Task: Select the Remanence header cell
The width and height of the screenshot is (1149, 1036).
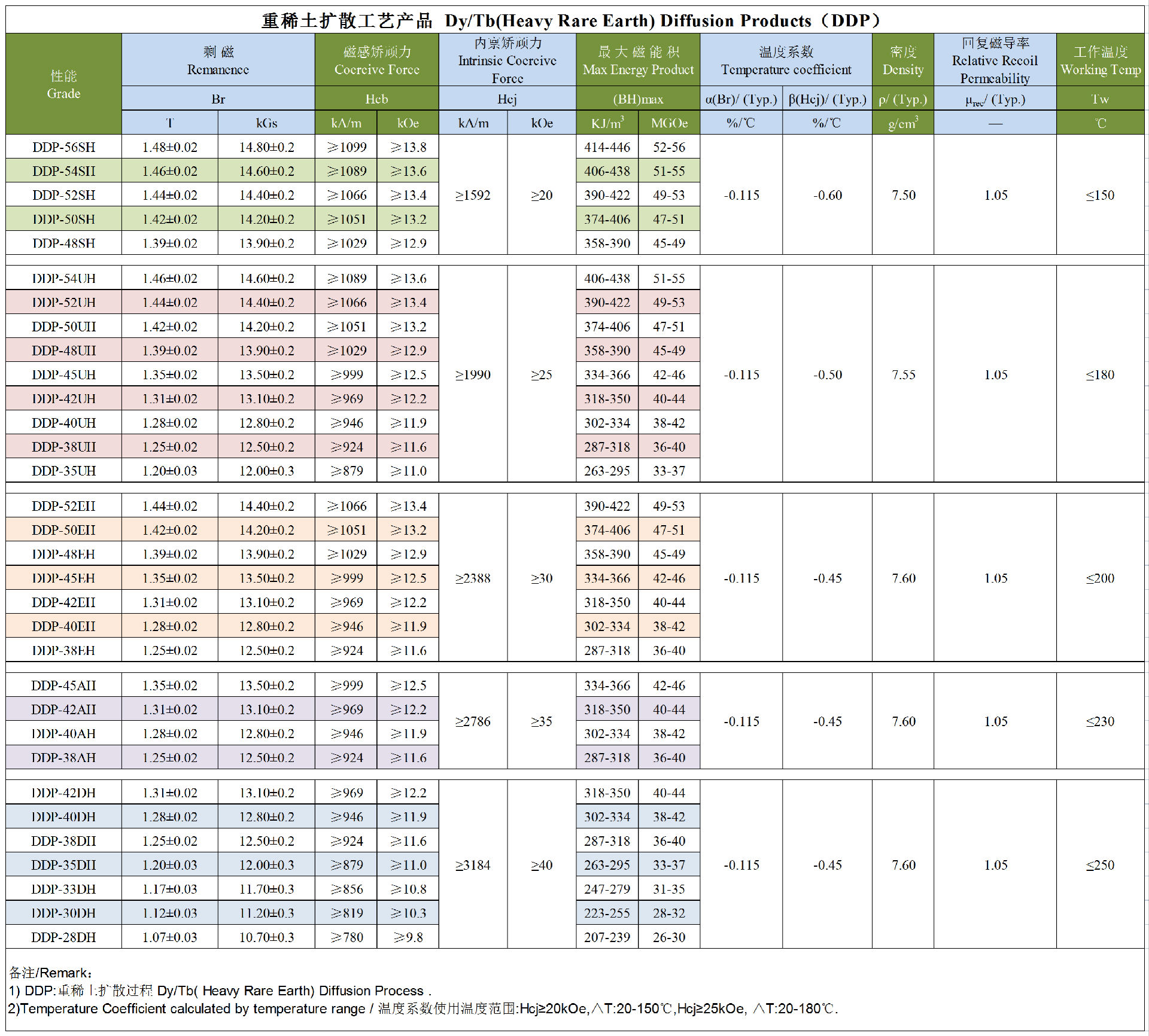Action: pos(218,60)
